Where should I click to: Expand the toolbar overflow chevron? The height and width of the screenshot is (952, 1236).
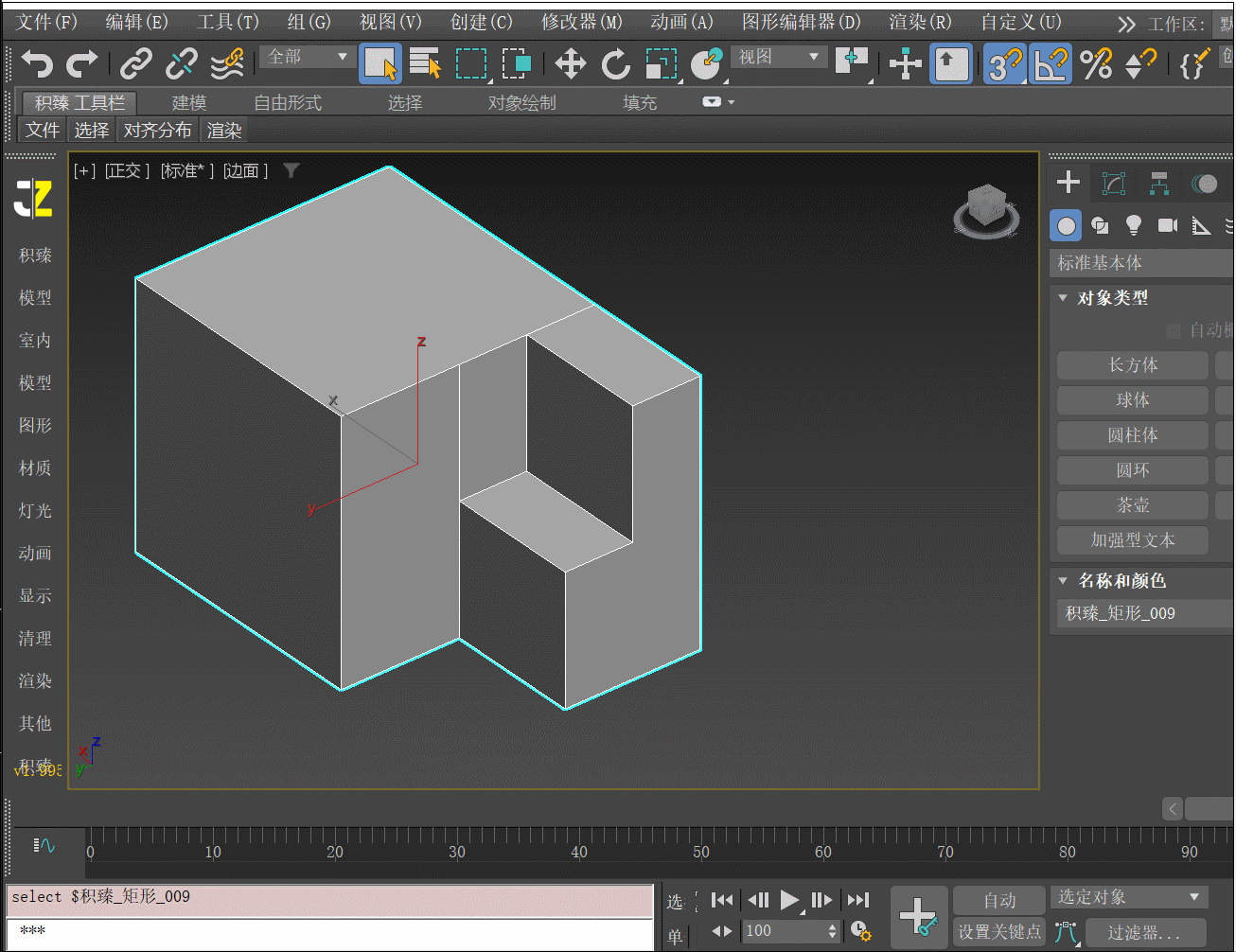[1126, 24]
